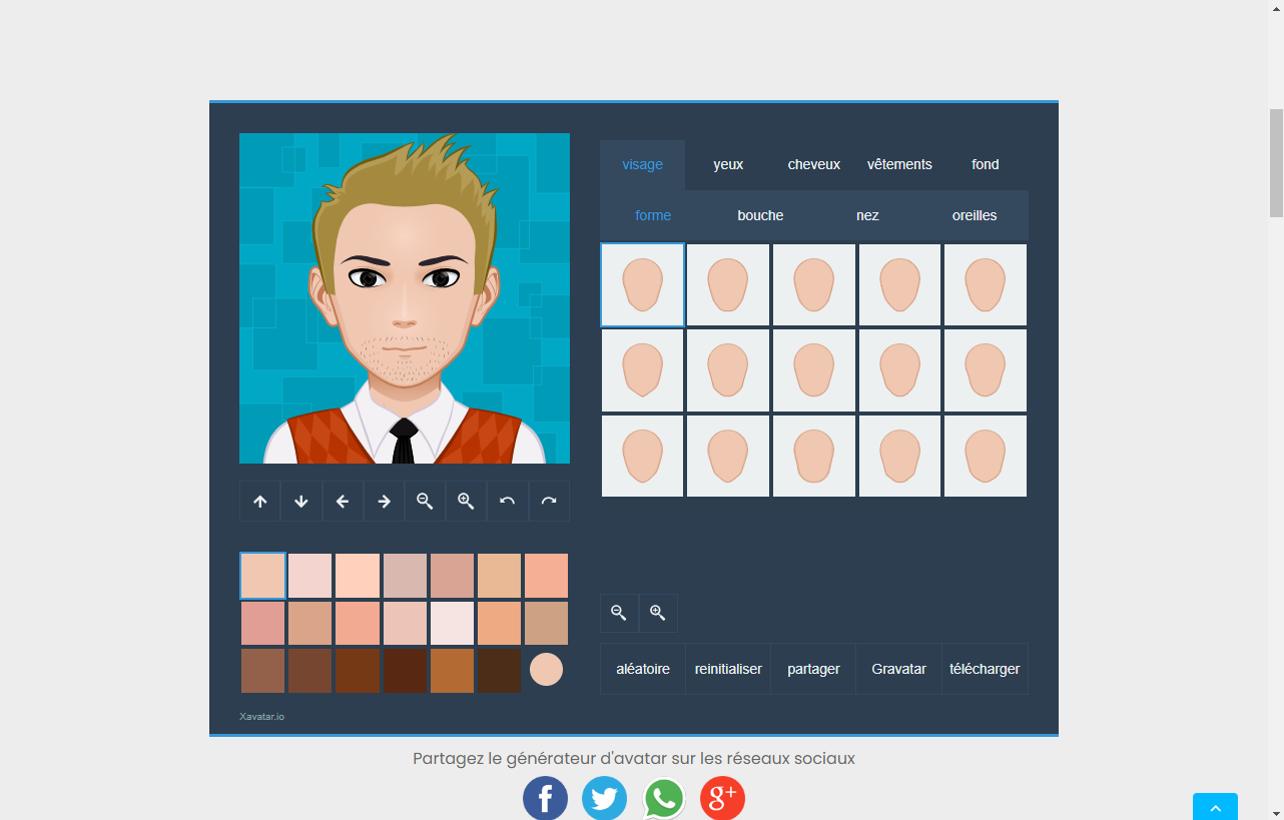Viewport: 1284px width, 820px height.
Task: Open the Twitter share icon
Action: point(604,798)
